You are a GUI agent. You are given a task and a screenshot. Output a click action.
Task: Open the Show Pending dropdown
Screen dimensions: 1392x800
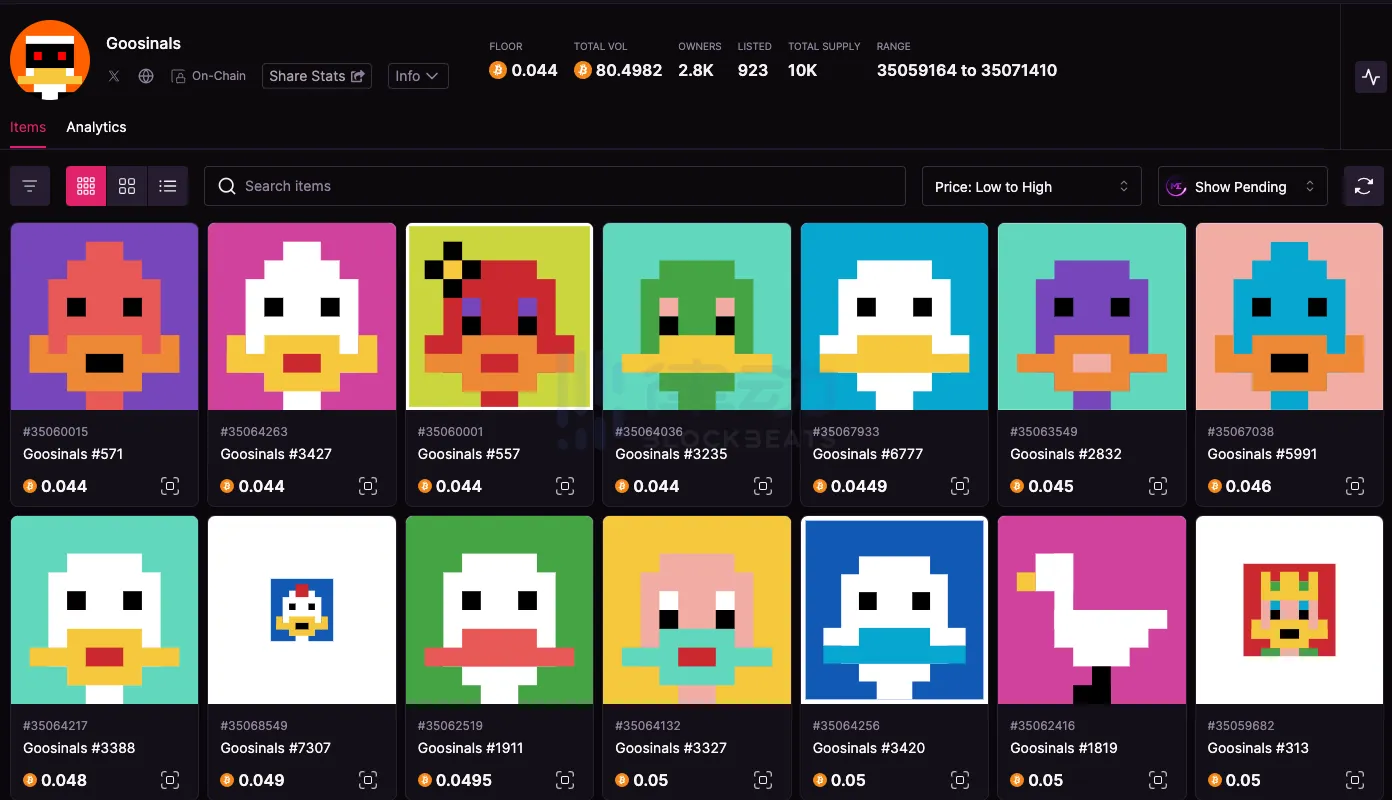point(1242,187)
